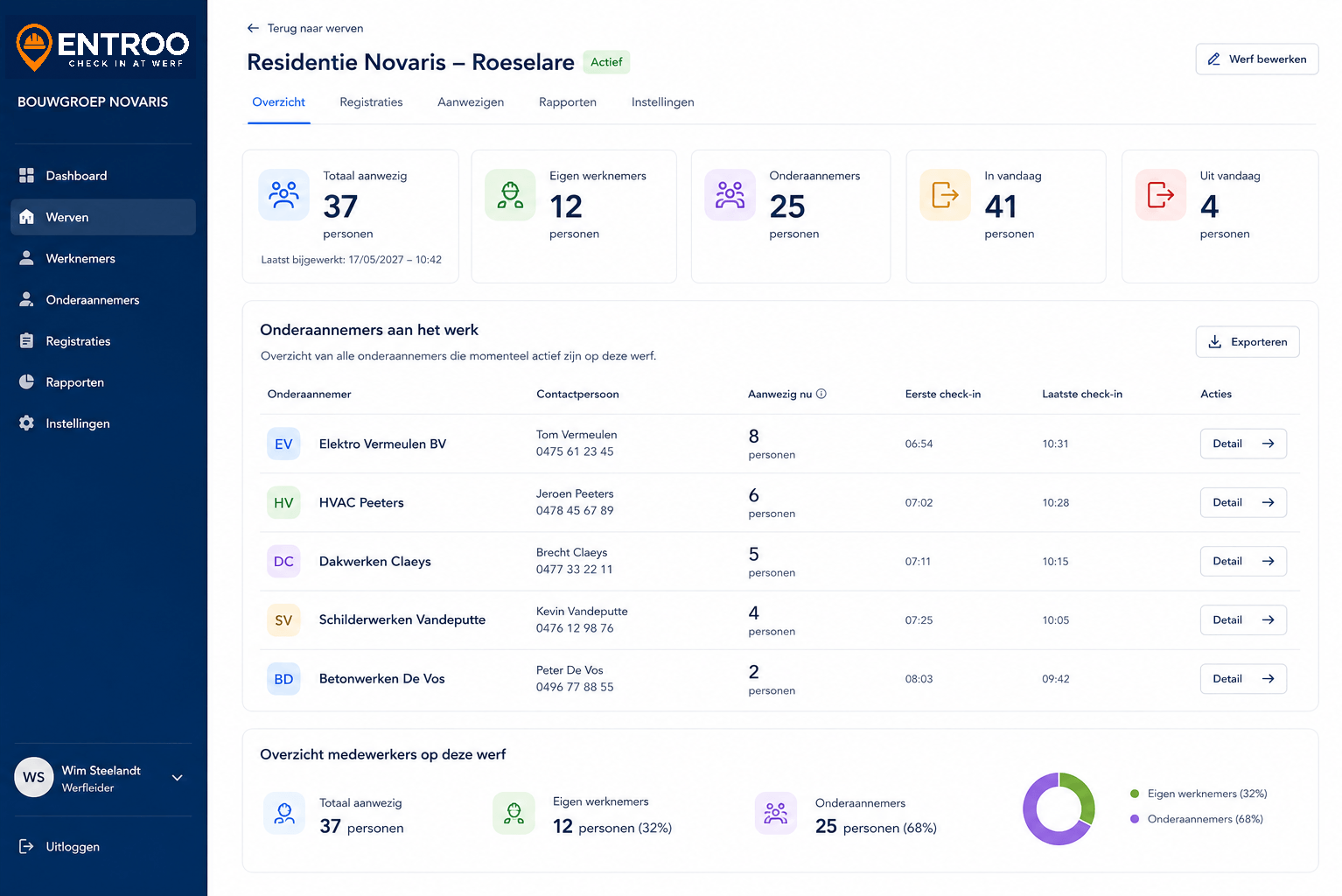This screenshot has height=896, width=1342.
Task: Click the In vandaag entry icon
Action: coord(946,194)
